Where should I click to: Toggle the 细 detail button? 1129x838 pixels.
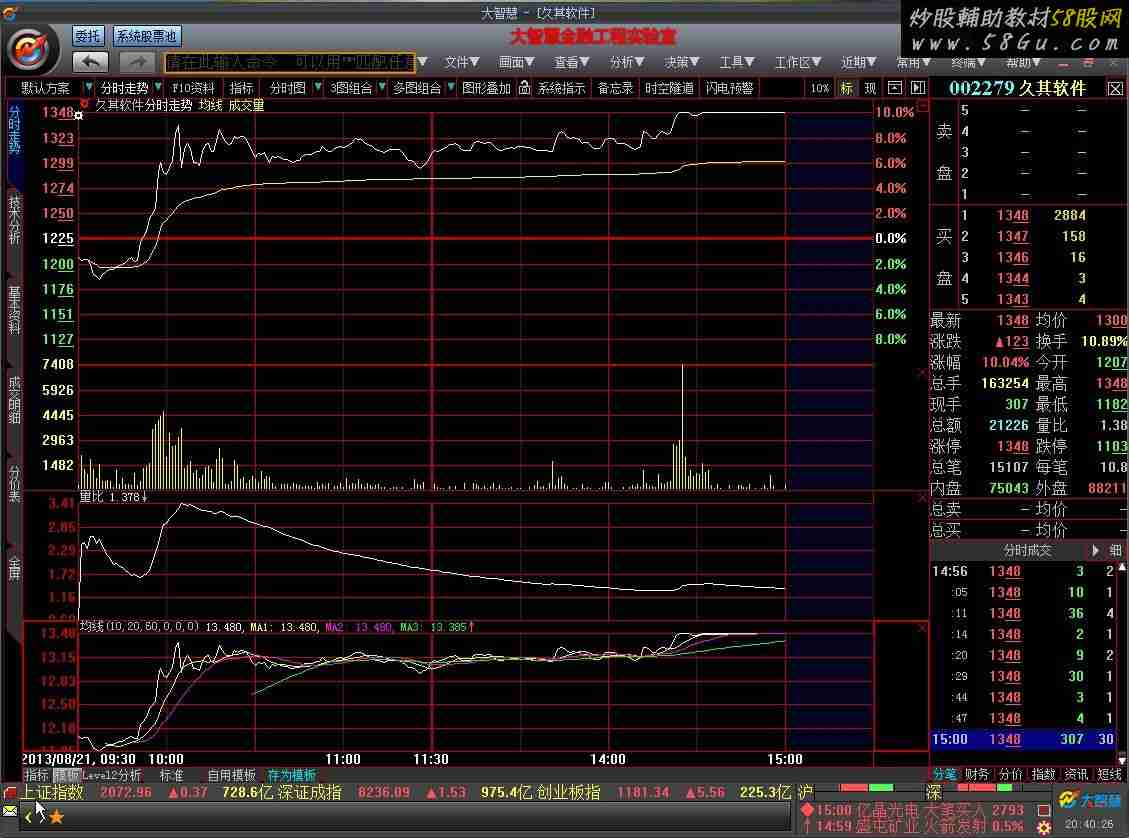[1115, 551]
